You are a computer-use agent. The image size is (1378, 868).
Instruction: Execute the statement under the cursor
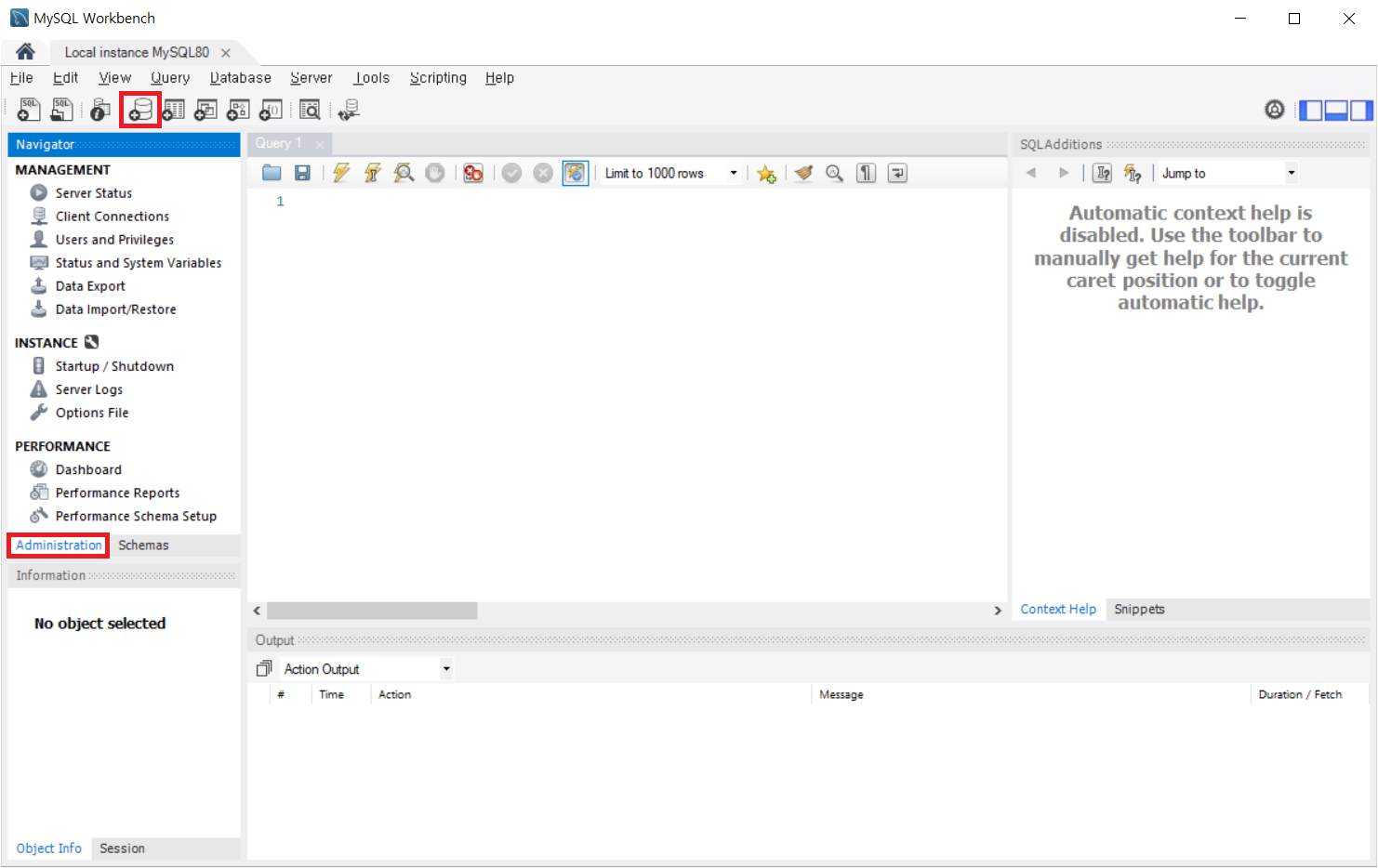tap(372, 173)
